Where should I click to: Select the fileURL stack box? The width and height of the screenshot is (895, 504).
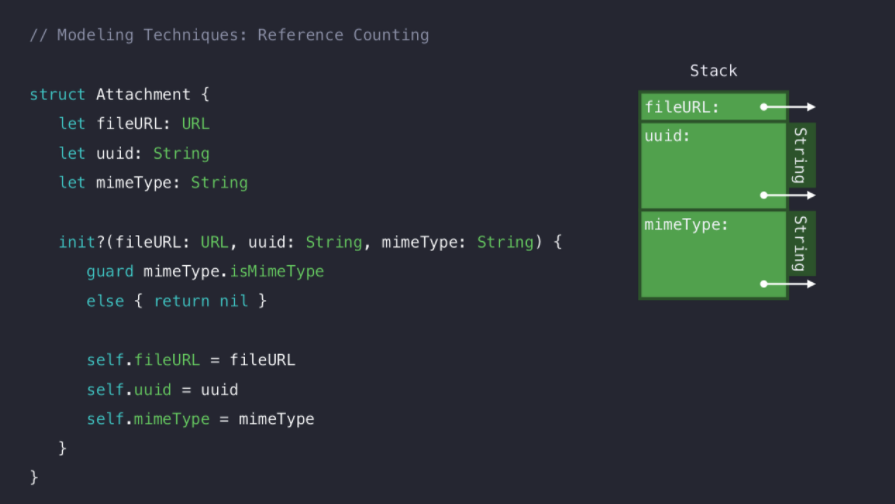click(713, 107)
